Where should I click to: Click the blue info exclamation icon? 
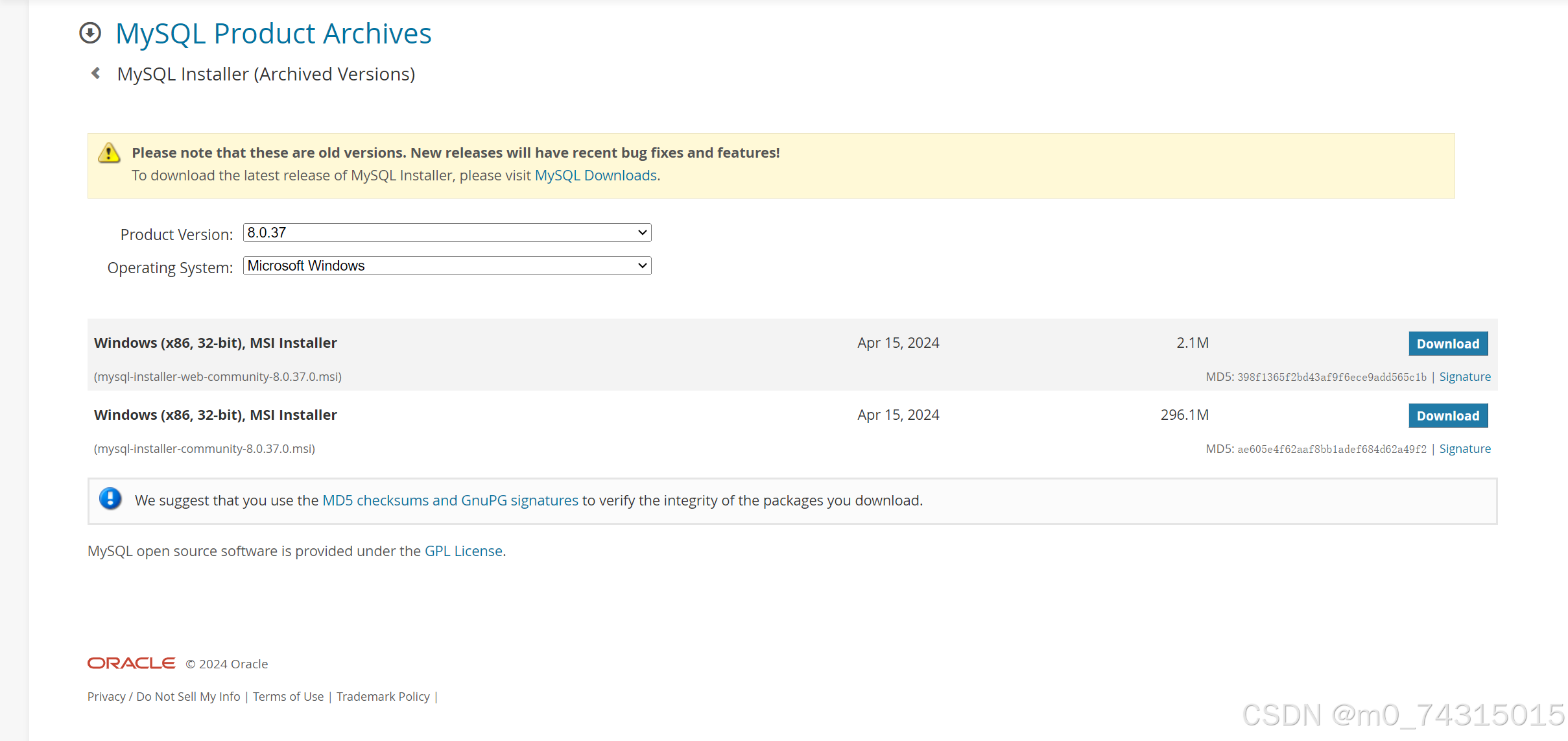pyautogui.click(x=110, y=499)
